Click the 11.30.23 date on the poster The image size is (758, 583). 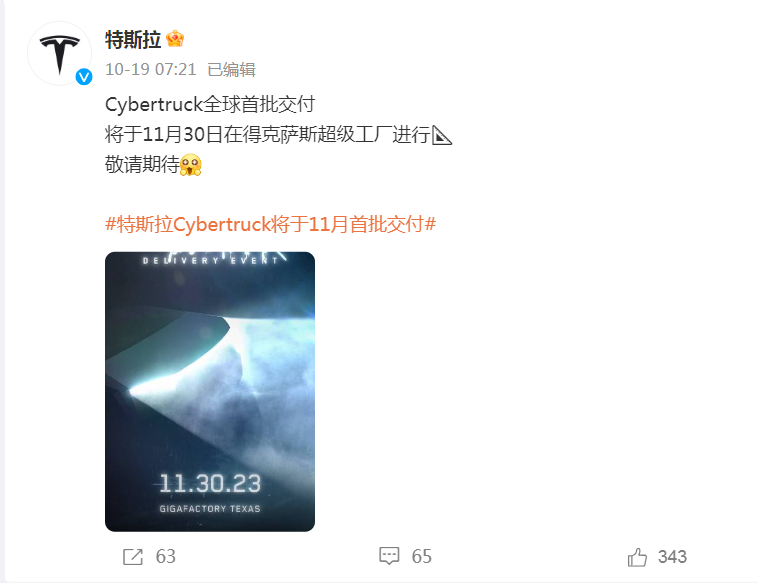click(x=210, y=483)
